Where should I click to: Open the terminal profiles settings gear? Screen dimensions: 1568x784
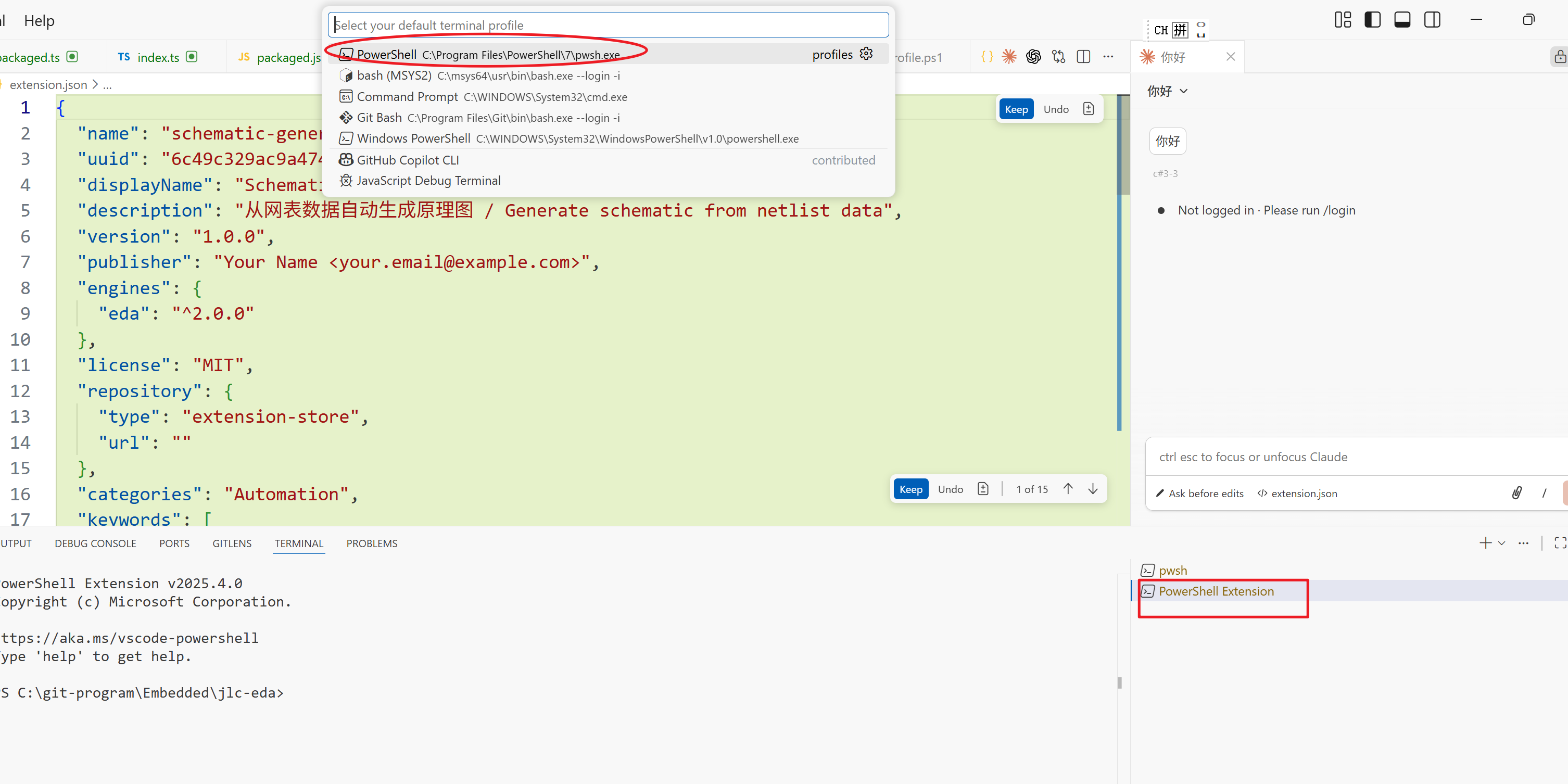tap(866, 54)
